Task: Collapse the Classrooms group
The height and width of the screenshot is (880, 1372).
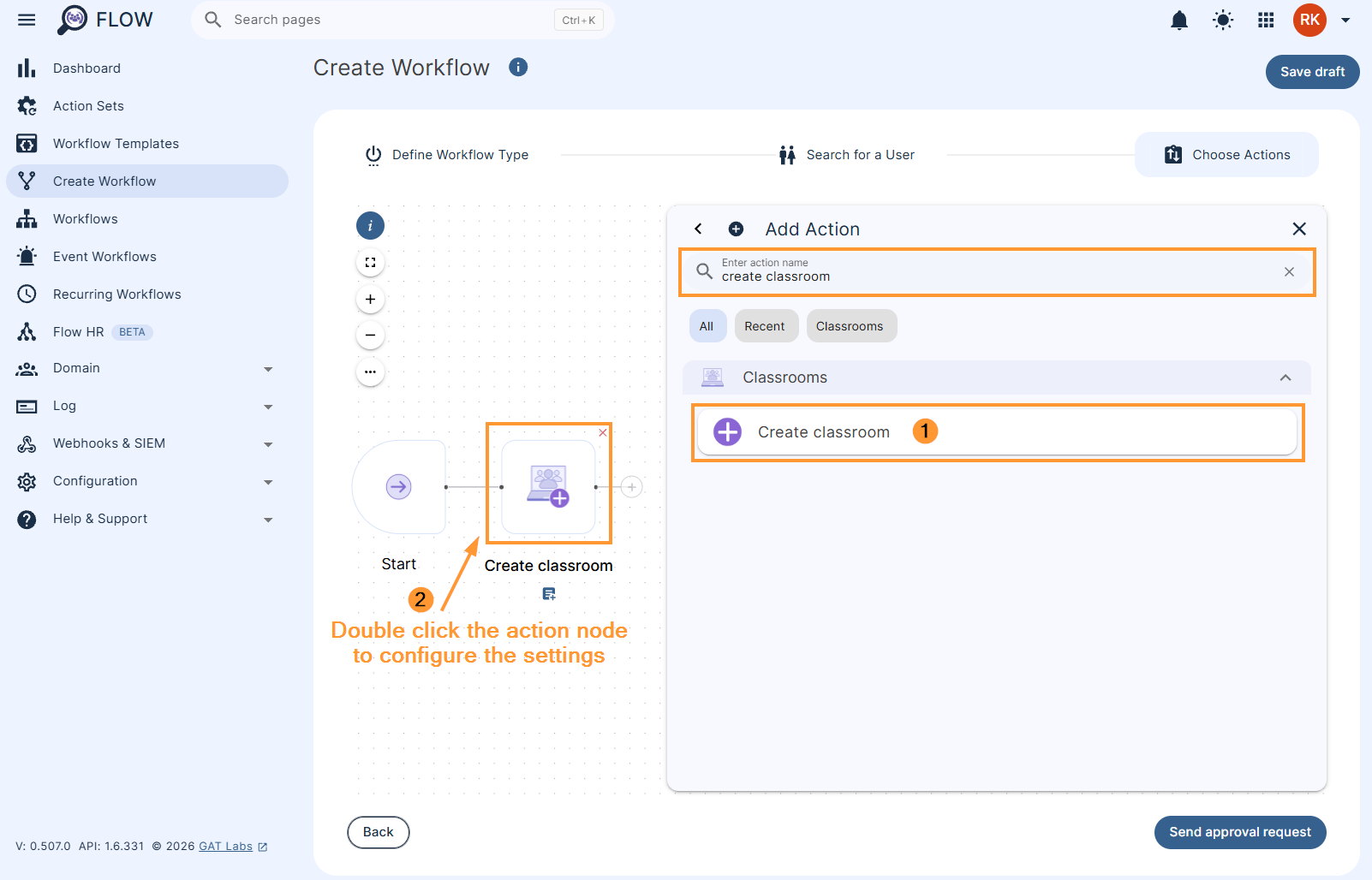Action: coord(1286,378)
